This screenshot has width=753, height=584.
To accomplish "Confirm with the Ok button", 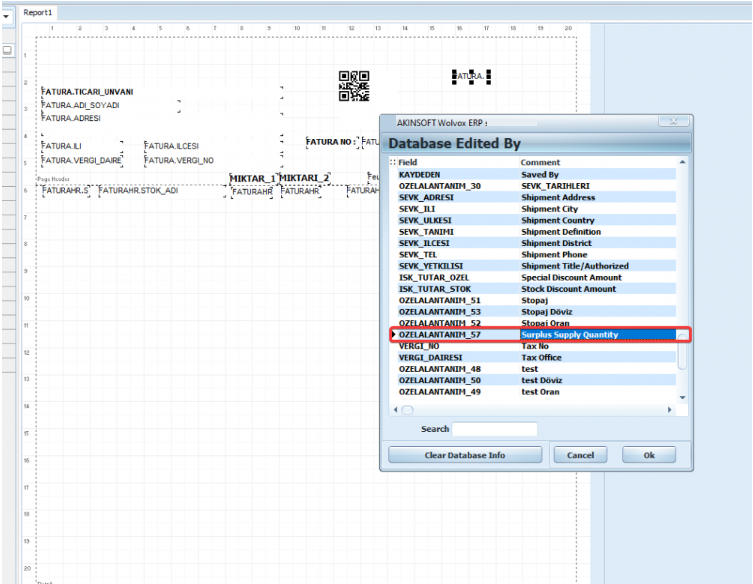I will [649, 455].
